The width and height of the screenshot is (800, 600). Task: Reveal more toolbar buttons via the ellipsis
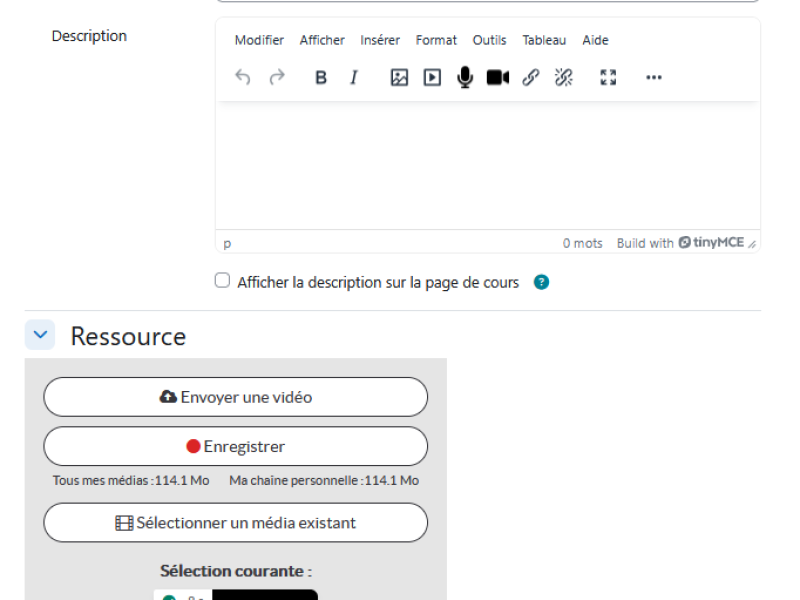point(654,78)
